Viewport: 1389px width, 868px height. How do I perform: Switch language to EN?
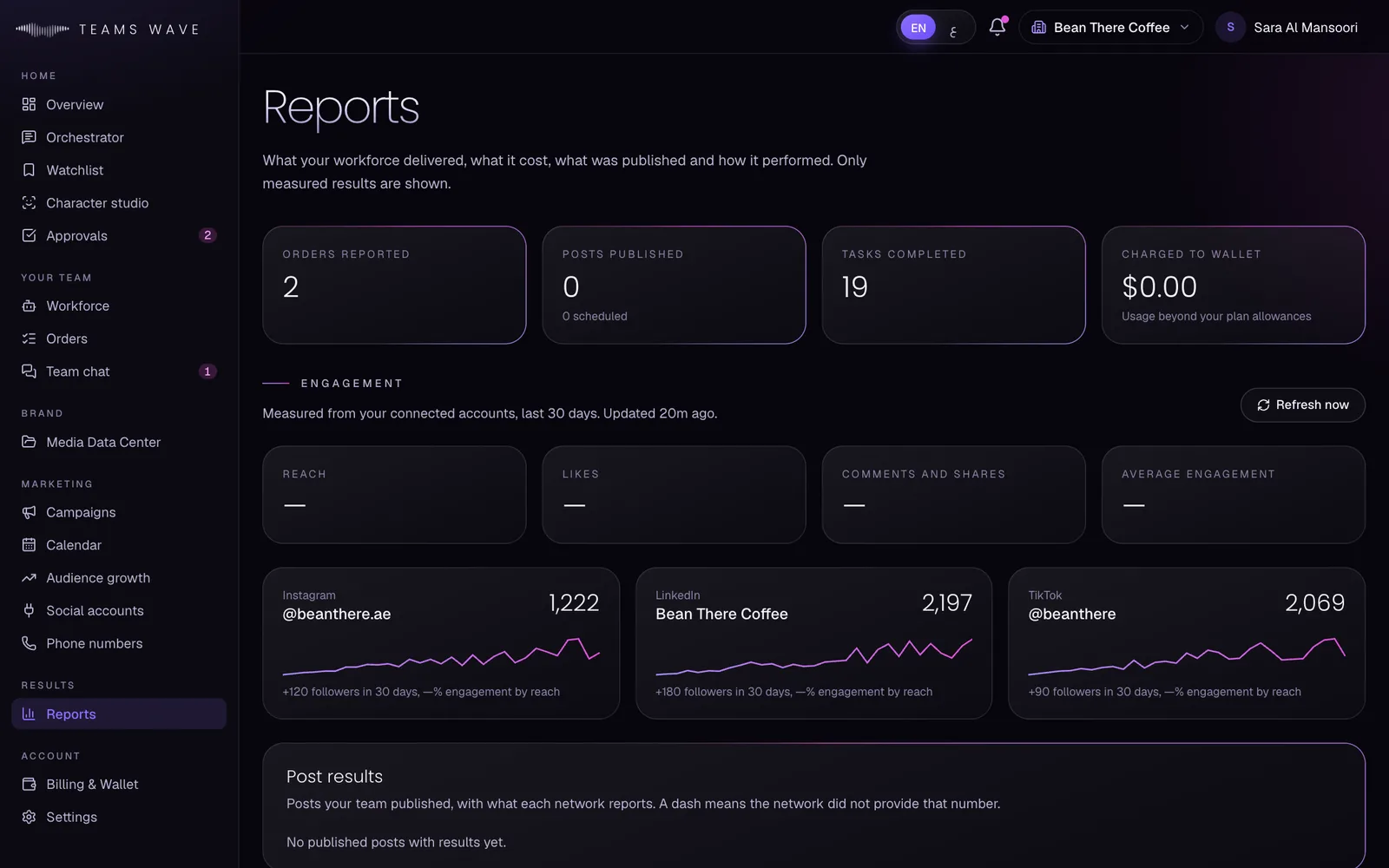[918, 28]
